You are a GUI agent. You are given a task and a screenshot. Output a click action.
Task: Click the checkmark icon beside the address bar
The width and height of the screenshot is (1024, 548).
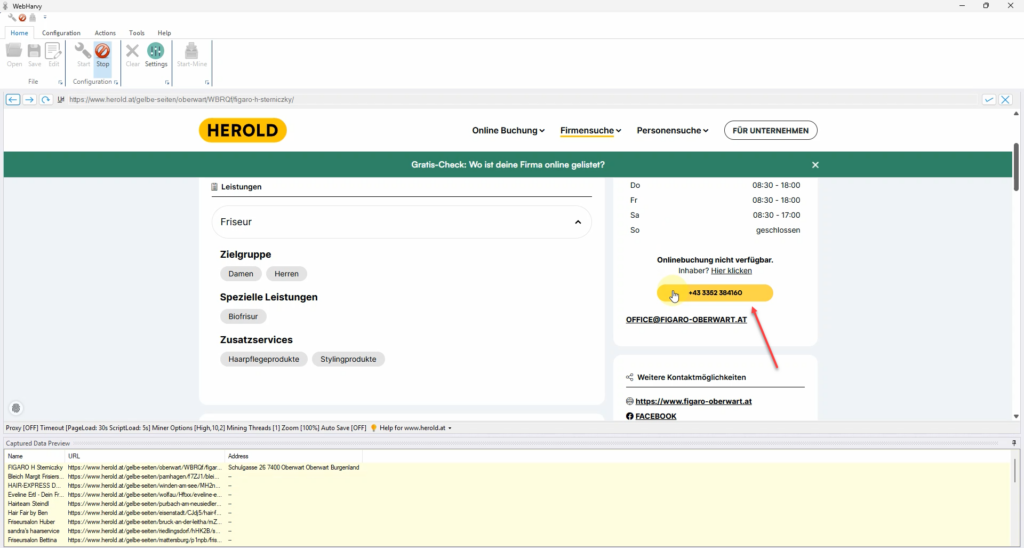[x=989, y=100]
